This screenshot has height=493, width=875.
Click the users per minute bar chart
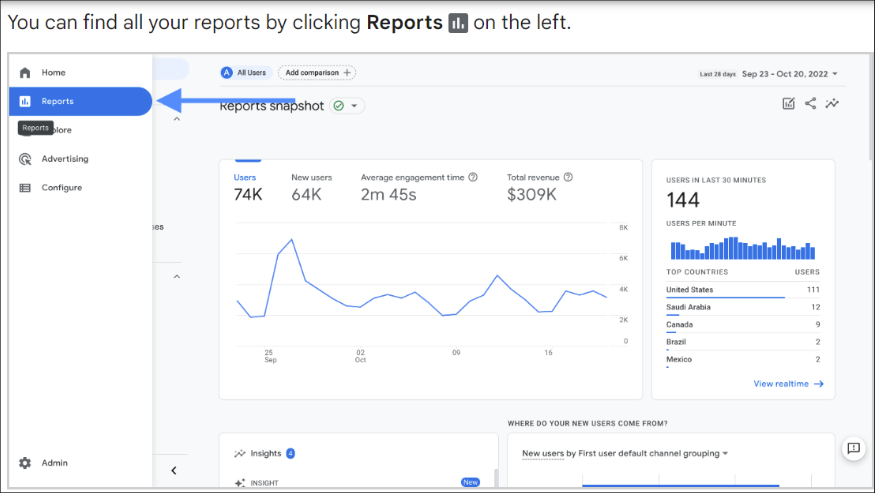point(743,248)
